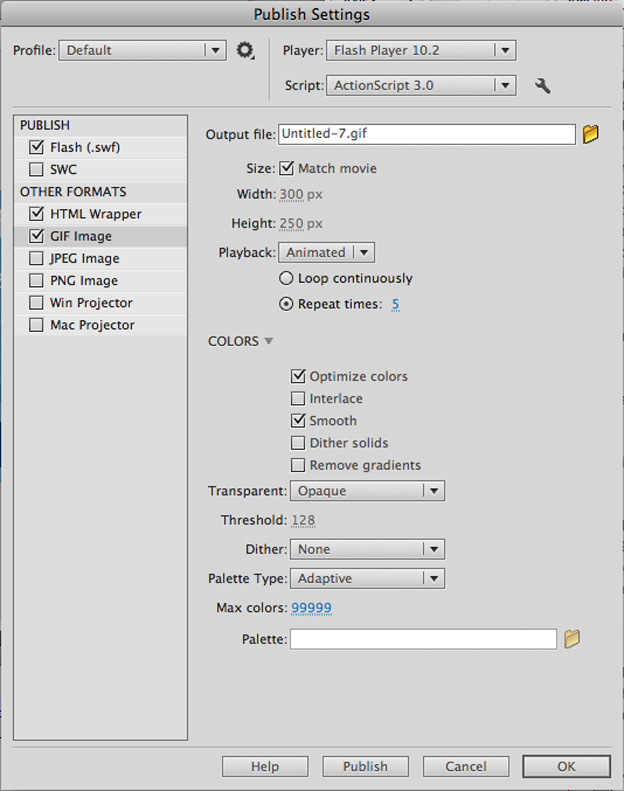Open ActionScript settings wrench icon
The width and height of the screenshot is (624, 791).
pyautogui.click(x=543, y=86)
